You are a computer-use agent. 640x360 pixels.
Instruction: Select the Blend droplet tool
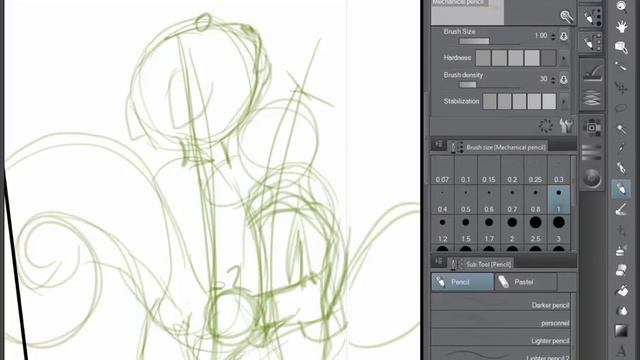(621, 311)
